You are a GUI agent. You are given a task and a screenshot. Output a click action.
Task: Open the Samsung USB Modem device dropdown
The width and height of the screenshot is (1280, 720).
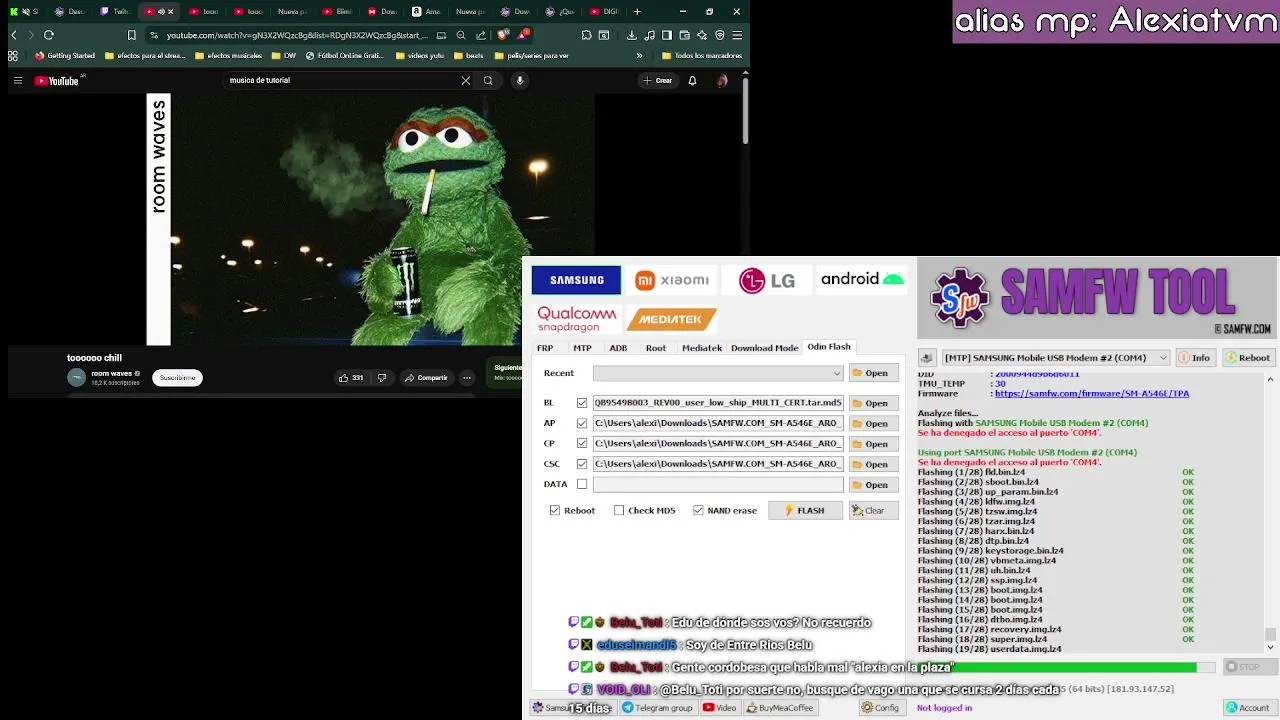point(1056,357)
